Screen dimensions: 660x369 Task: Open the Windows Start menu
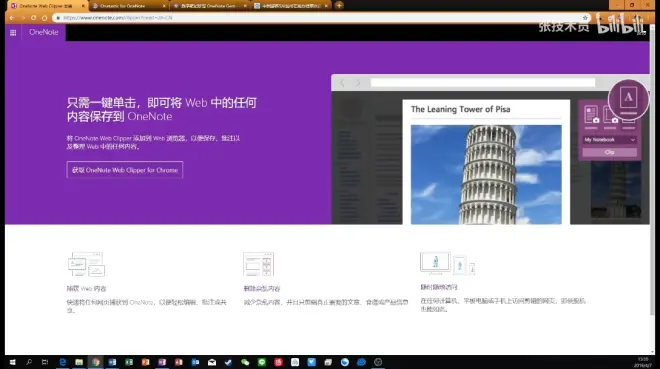(12, 362)
